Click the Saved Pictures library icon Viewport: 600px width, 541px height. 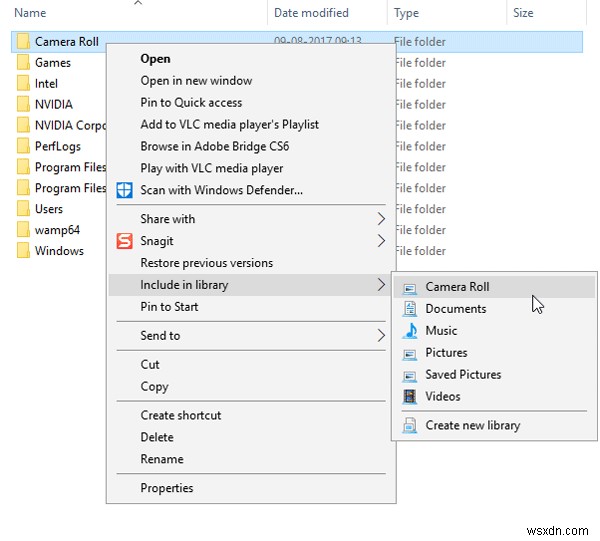click(x=410, y=375)
